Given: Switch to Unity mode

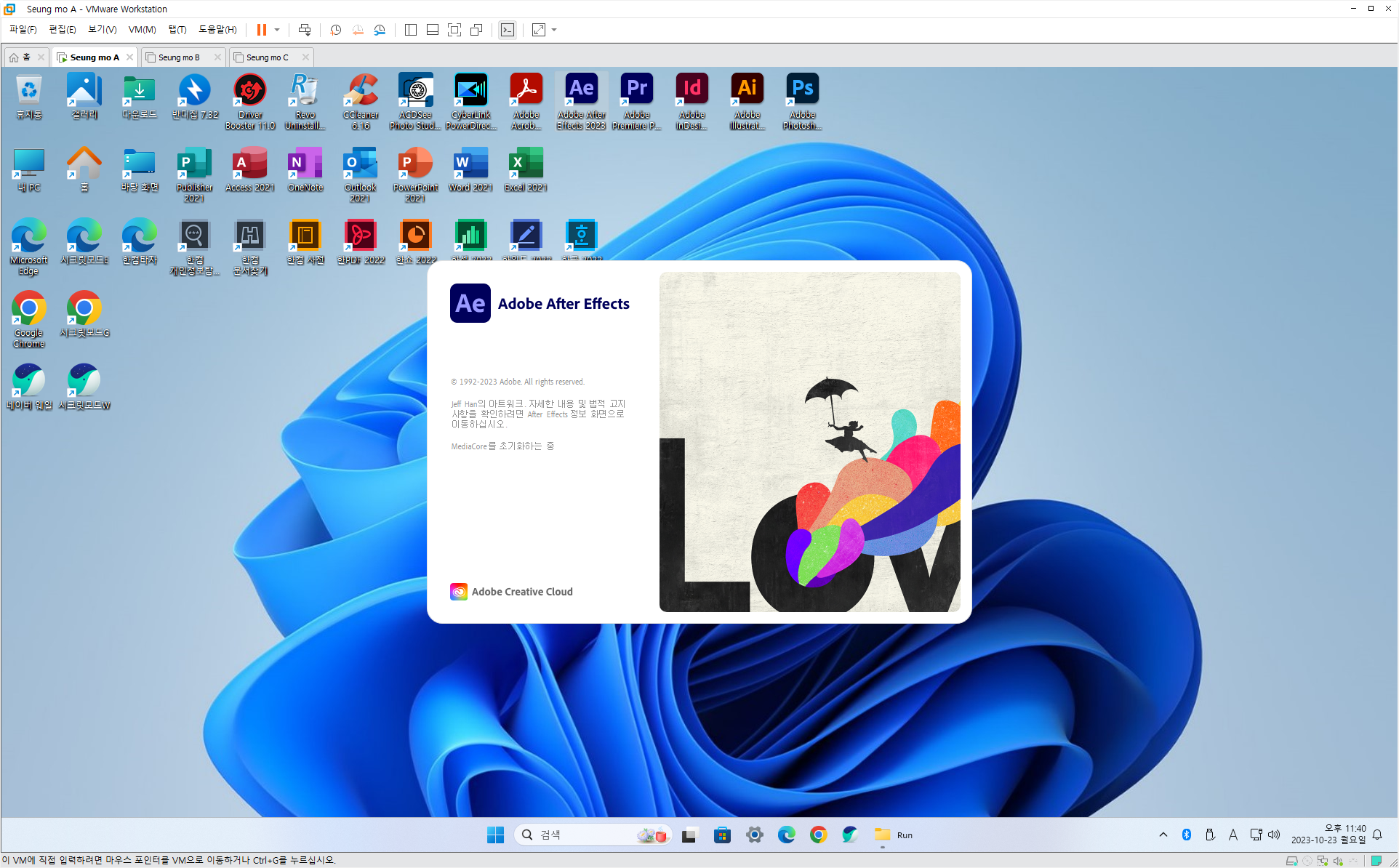Looking at the screenshot, I should [476, 30].
